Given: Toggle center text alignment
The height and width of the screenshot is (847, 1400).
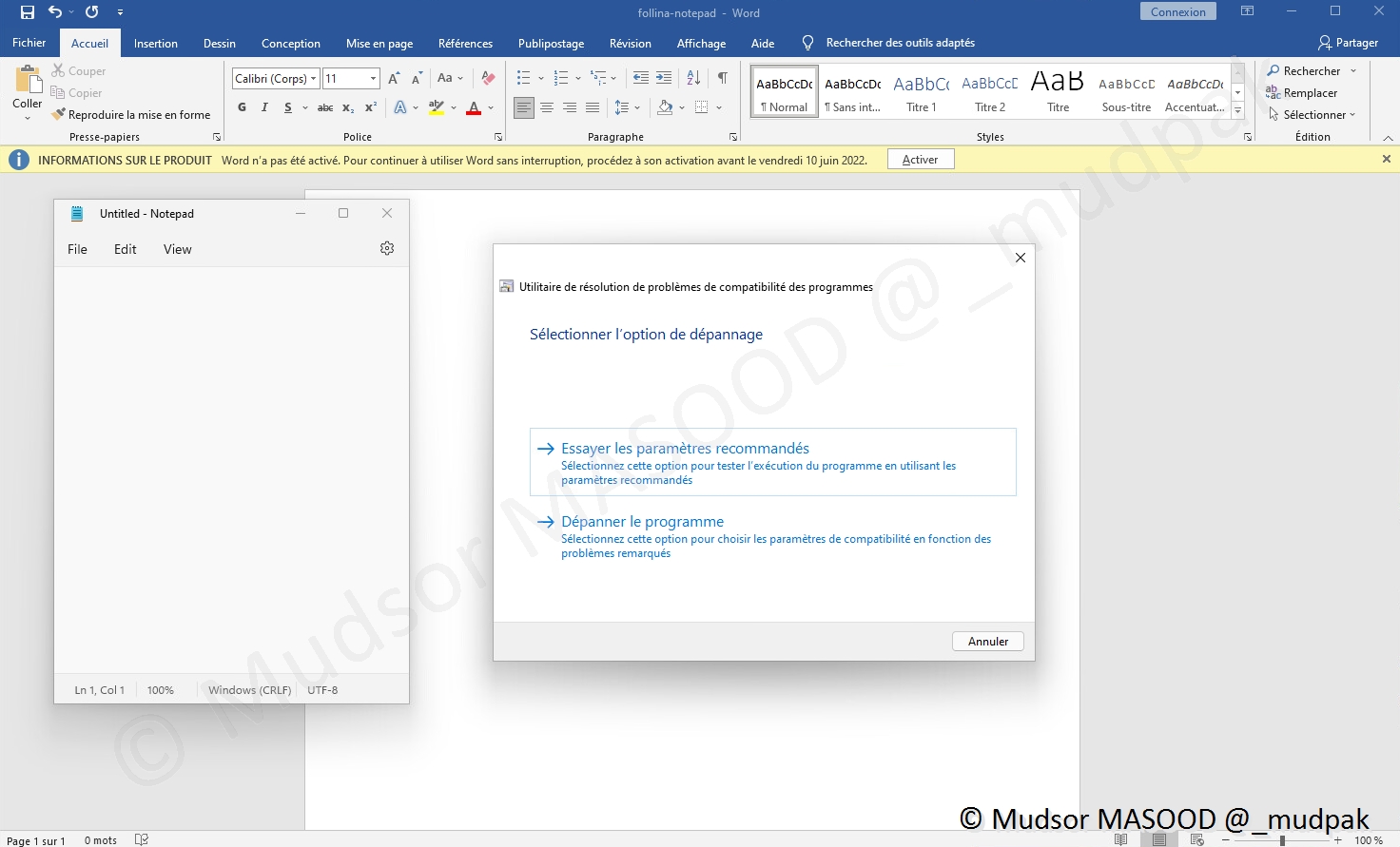Looking at the screenshot, I should pos(547,107).
